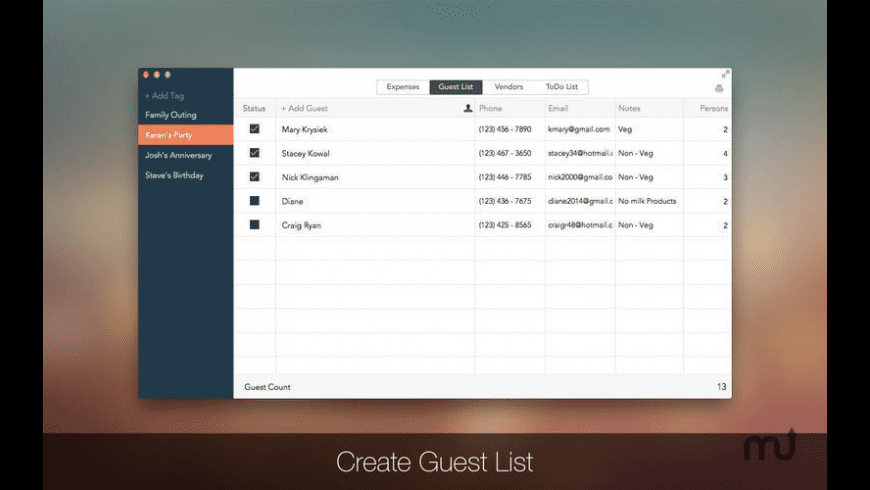This screenshot has height=490, width=870.
Task: Click Craig Ryan's email cell
Action: pos(580,225)
